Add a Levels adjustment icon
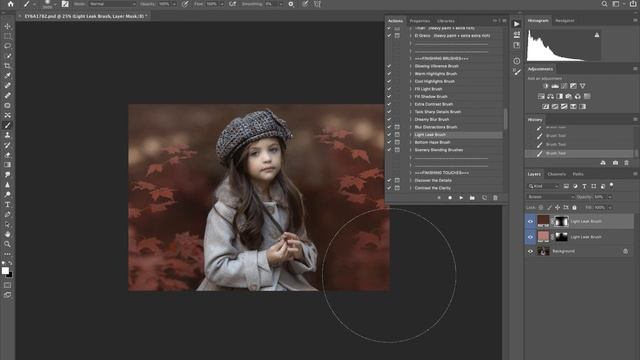Viewport: 640px width, 360px height. [x=555, y=86]
